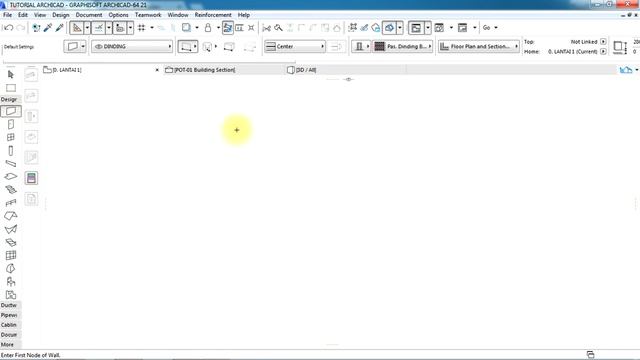The image size is (640, 360).
Task: Click the Redo arrow in the toolbar
Action: (x=20, y=28)
